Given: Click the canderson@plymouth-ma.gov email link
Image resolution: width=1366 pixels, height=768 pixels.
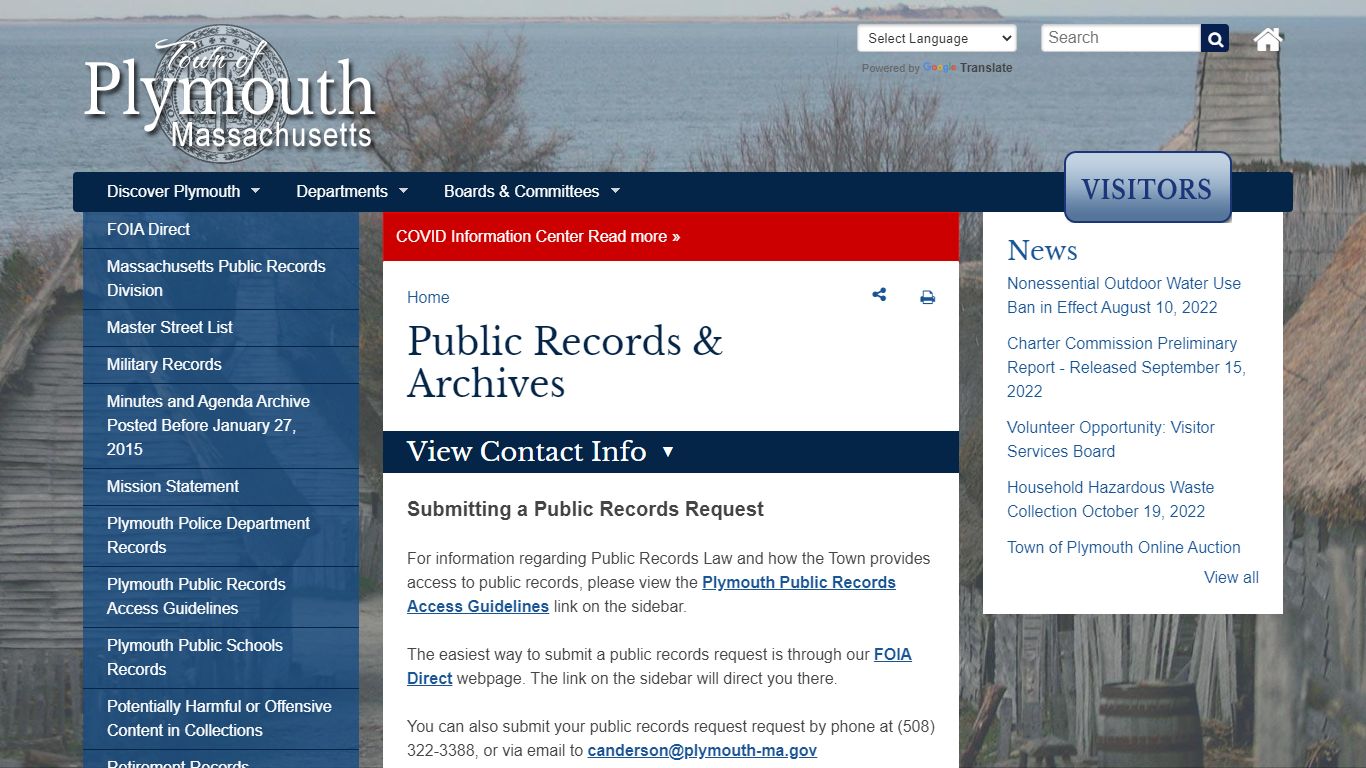Looking at the screenshot, I should pyautogui.click(x=702, y=751).
